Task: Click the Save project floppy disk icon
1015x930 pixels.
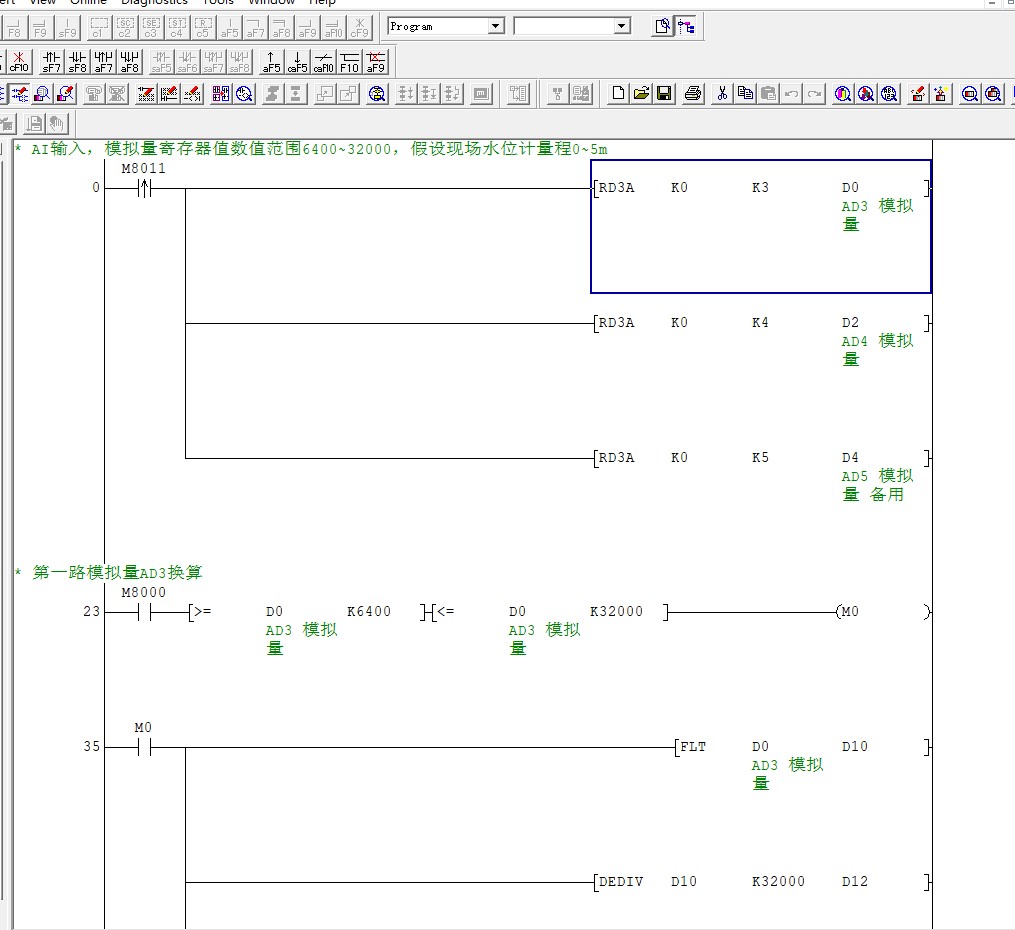Action: pyautogui.click(x=664, y=94)
